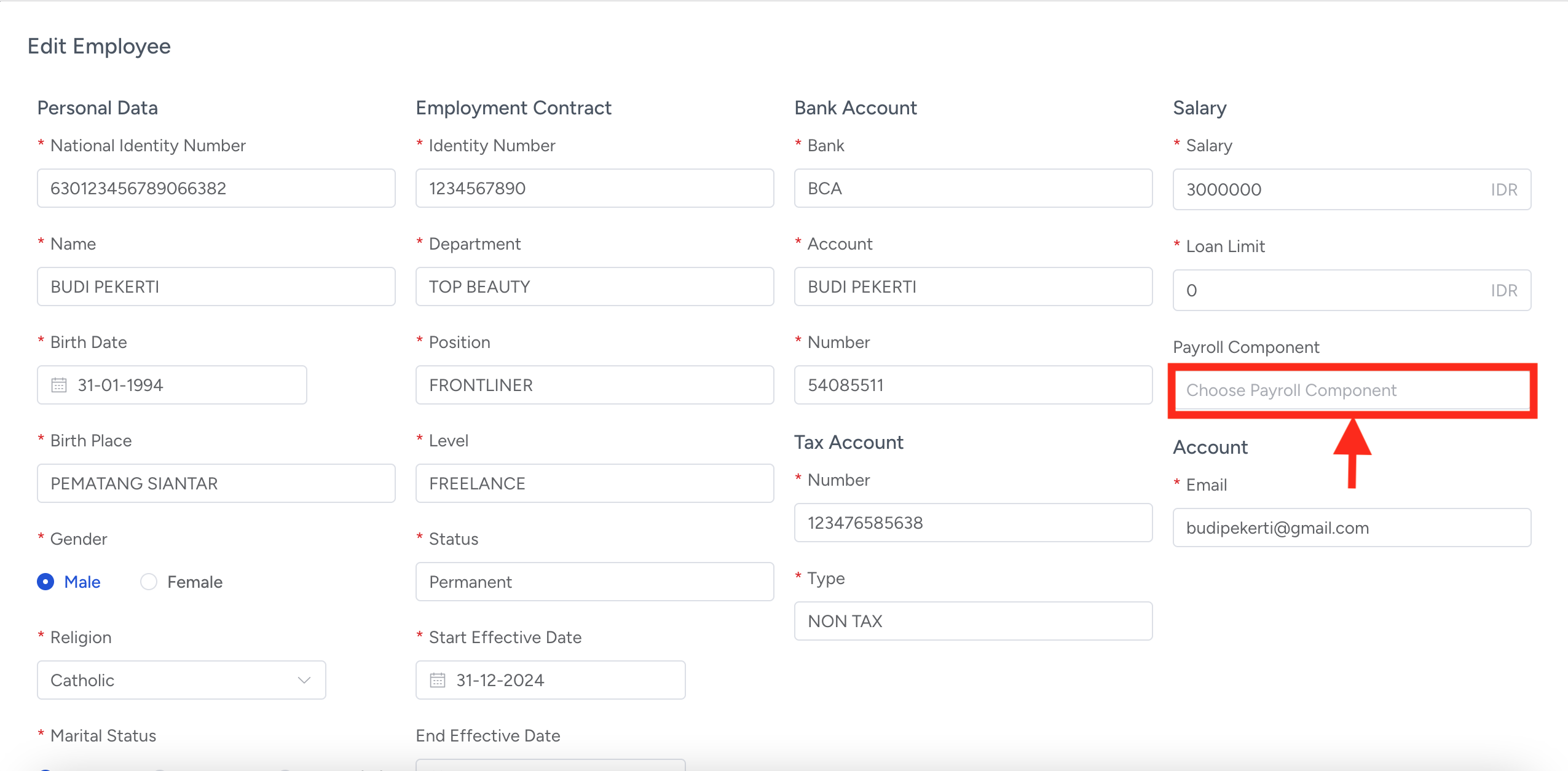Select the Female gender radio button
Viewport: 1568px width, 771px height.
[149, 582]
